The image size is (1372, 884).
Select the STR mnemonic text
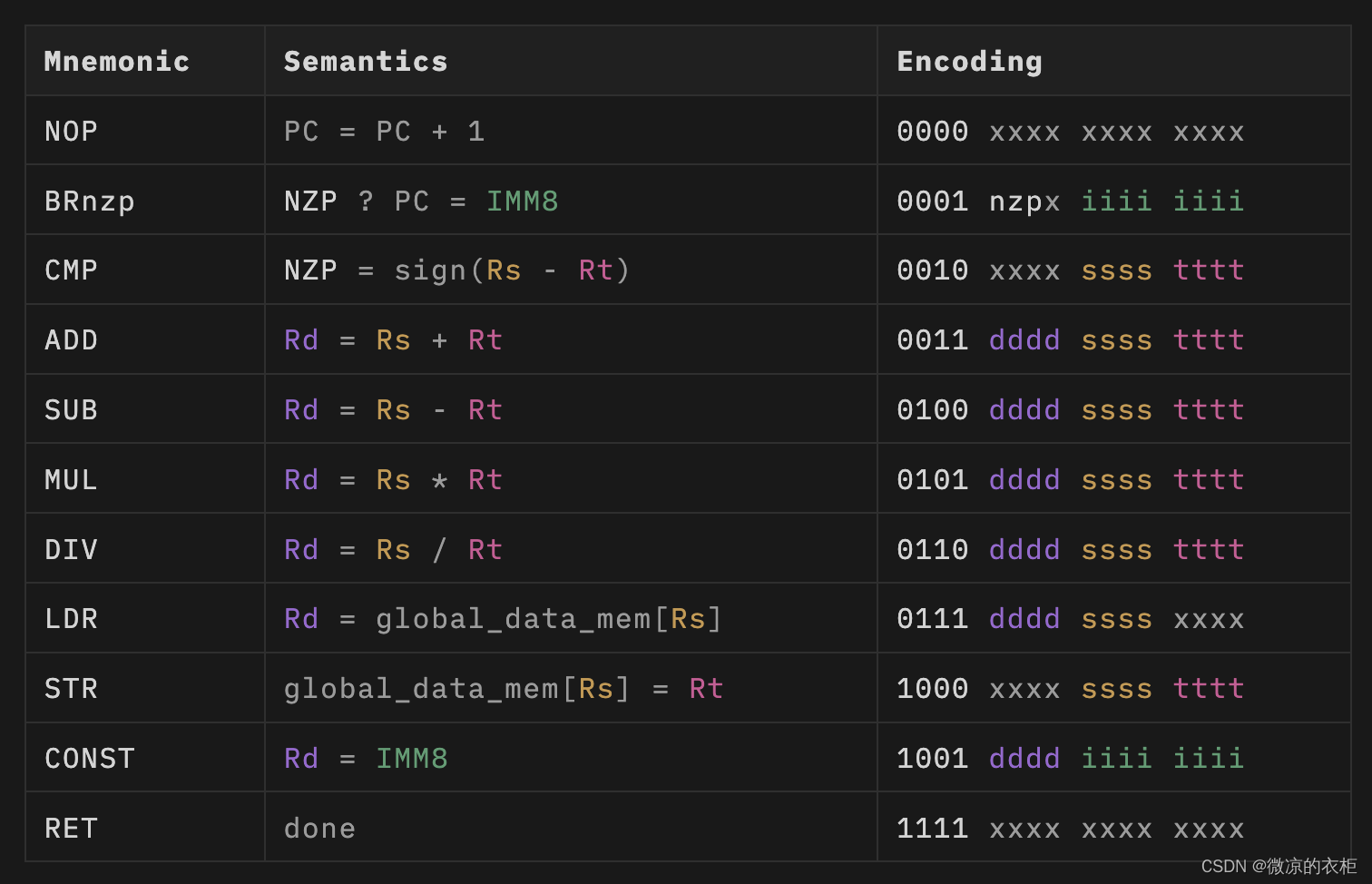(x=72, y=689)
